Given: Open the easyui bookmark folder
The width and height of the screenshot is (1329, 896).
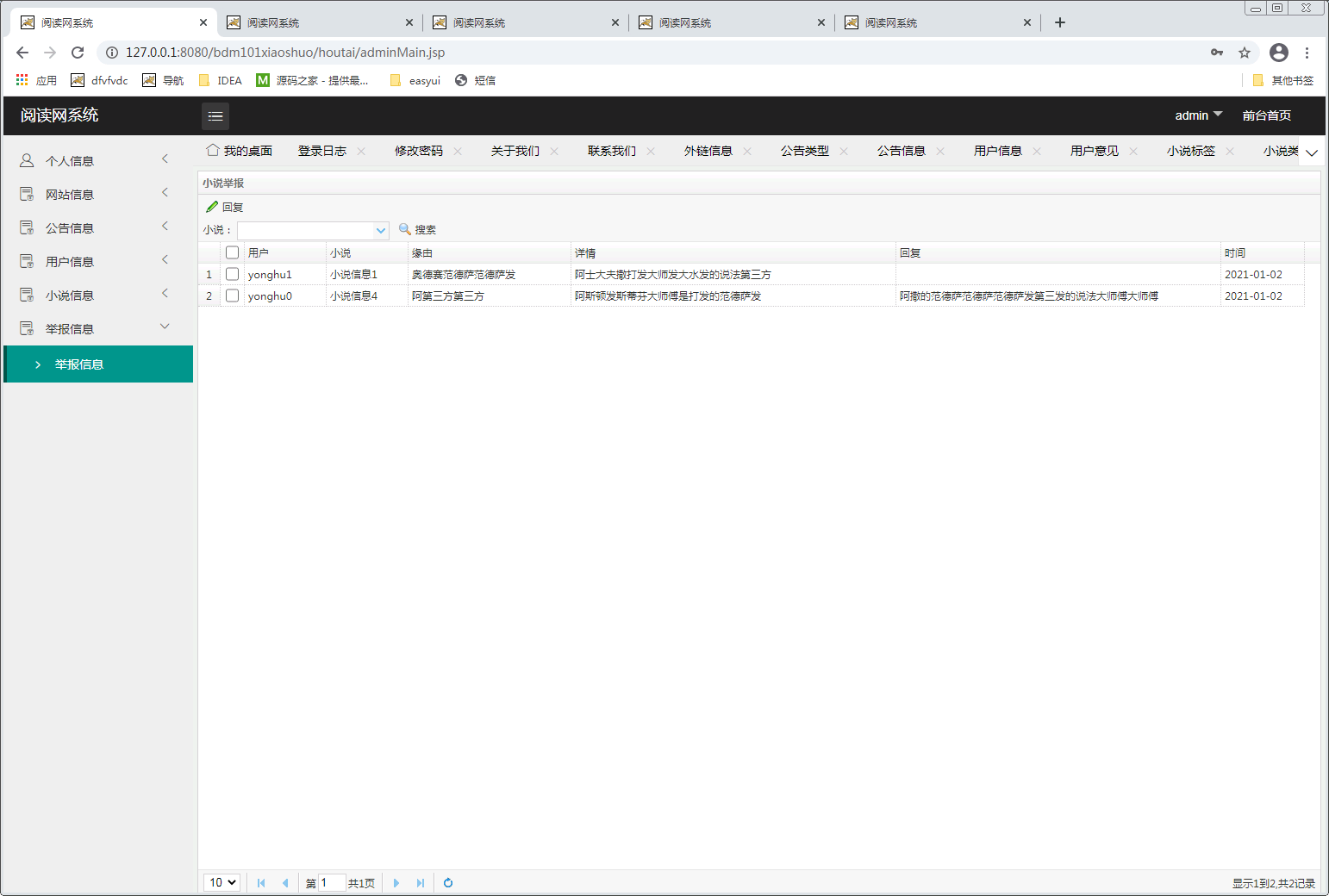Looking at the screenshot, I should [415, 80].
